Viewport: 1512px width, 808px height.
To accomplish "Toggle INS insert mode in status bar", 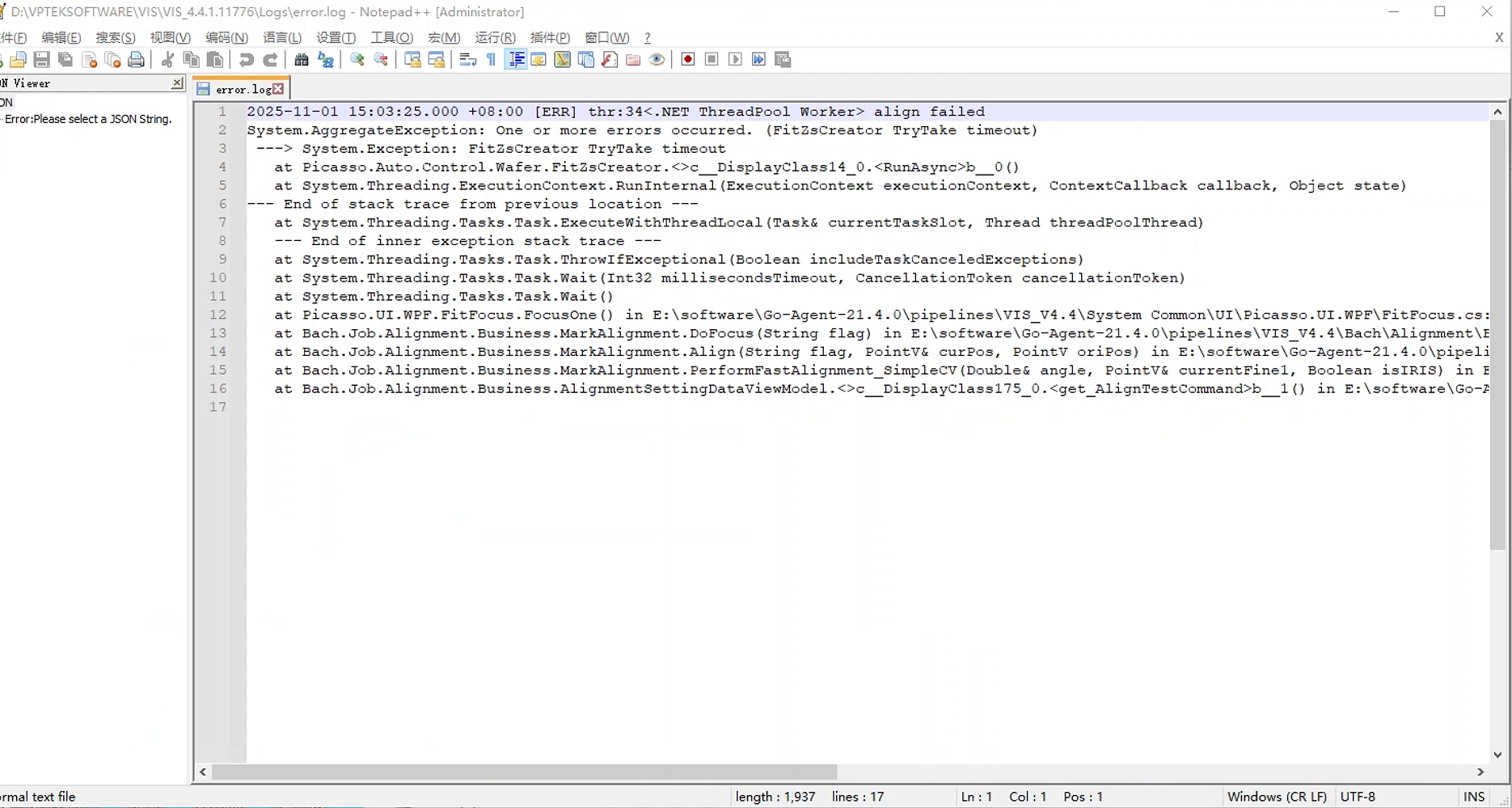I will (1473, 797).
